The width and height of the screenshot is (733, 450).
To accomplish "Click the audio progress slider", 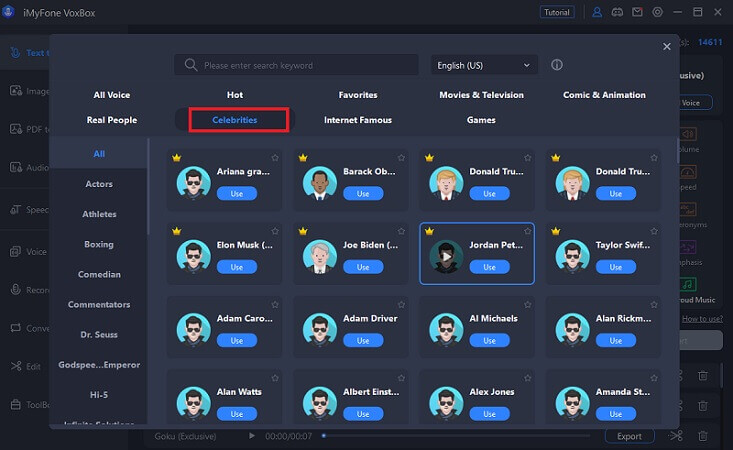I will point(456,436).
